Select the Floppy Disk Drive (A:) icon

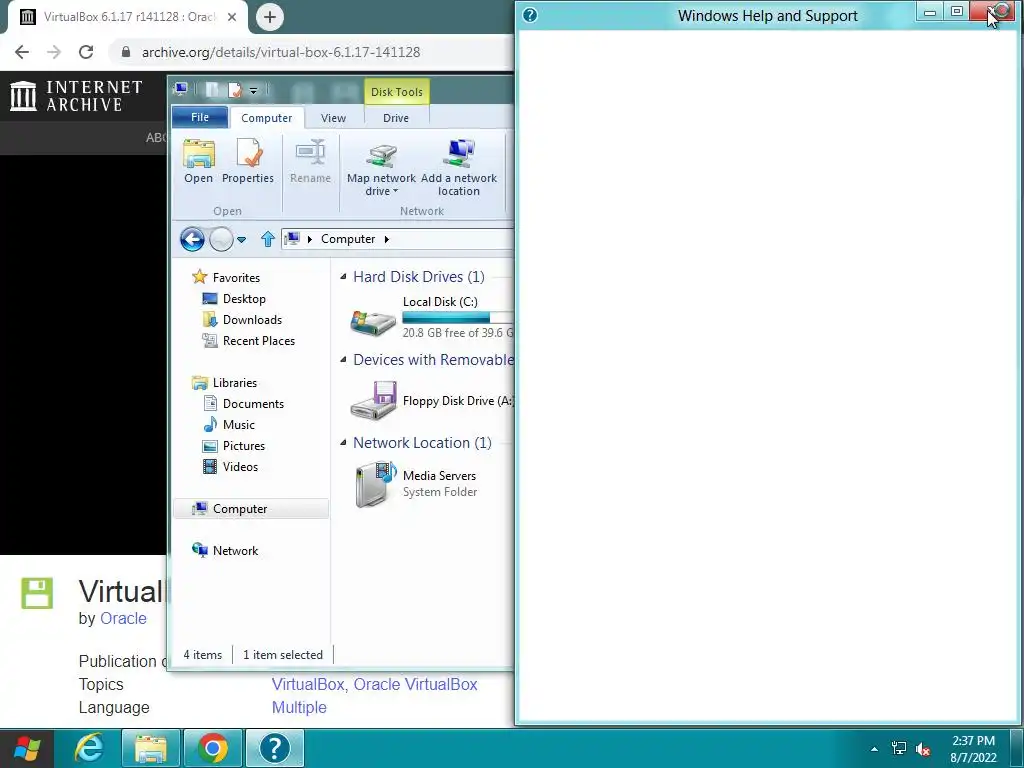373,400
